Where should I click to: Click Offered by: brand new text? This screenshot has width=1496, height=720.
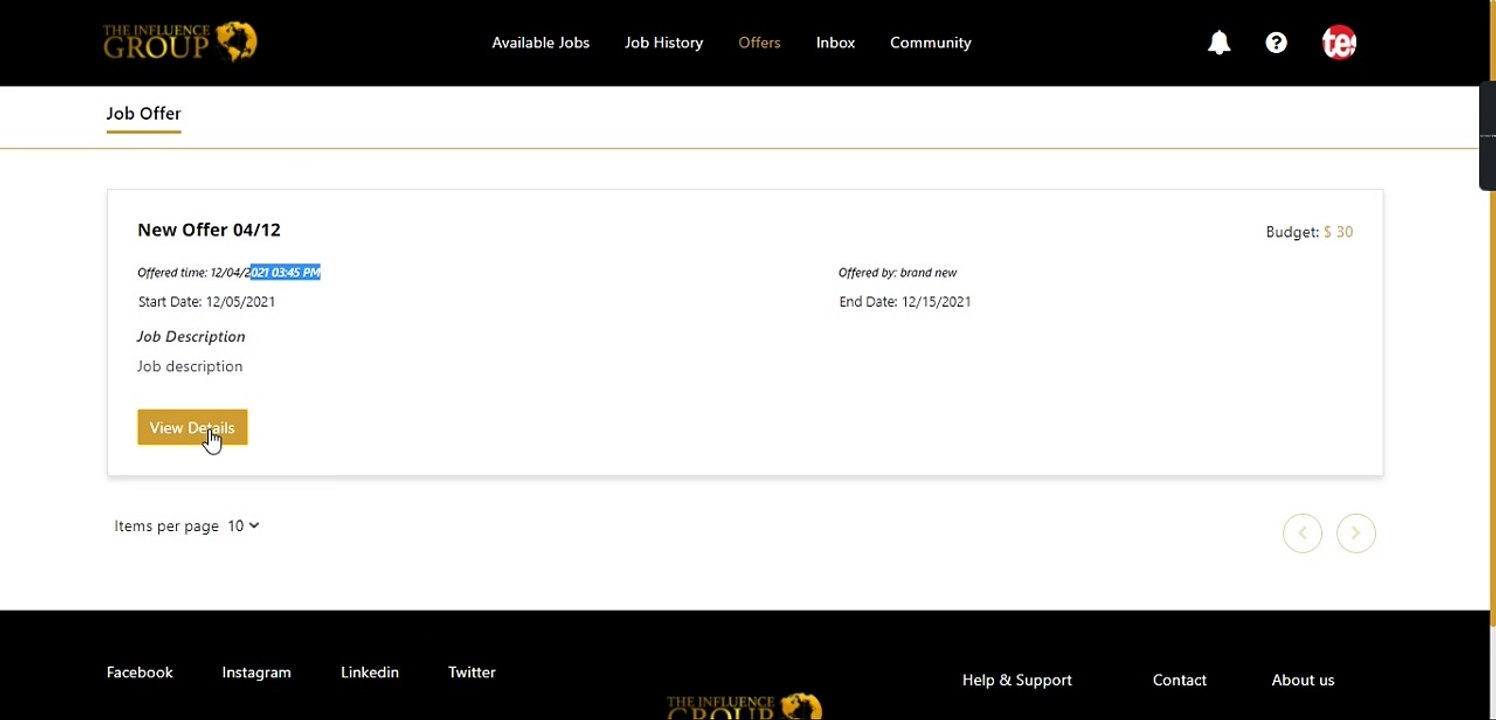click(898, 272)
